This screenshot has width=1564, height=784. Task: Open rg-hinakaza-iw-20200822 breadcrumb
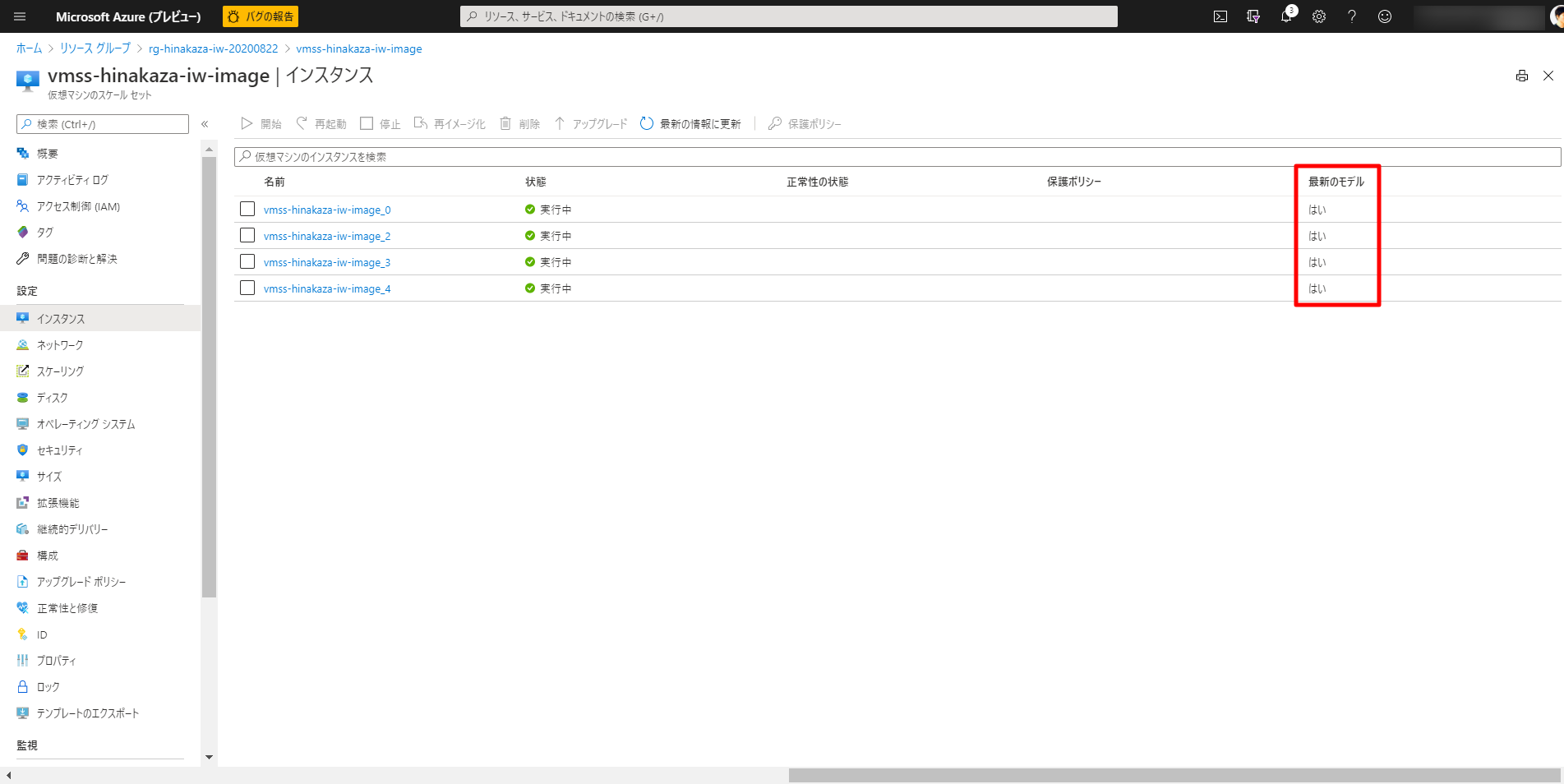coord(214,48)
